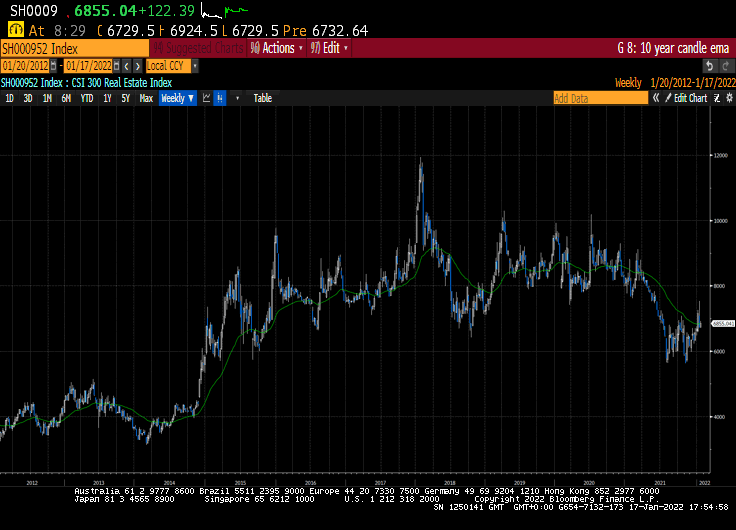
Task: Expand the chart type dropdown arrow
Action: 236,98
